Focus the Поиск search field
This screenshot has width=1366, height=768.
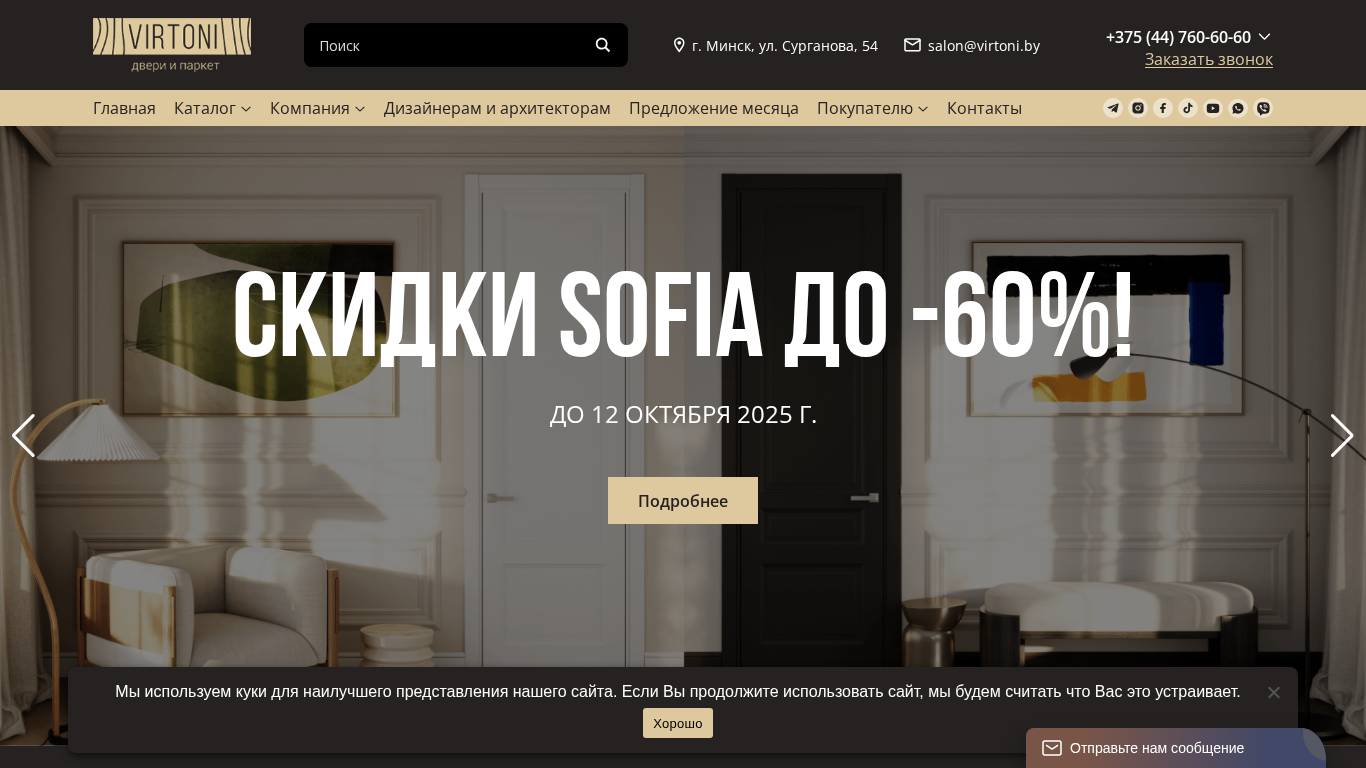[448, 45]
